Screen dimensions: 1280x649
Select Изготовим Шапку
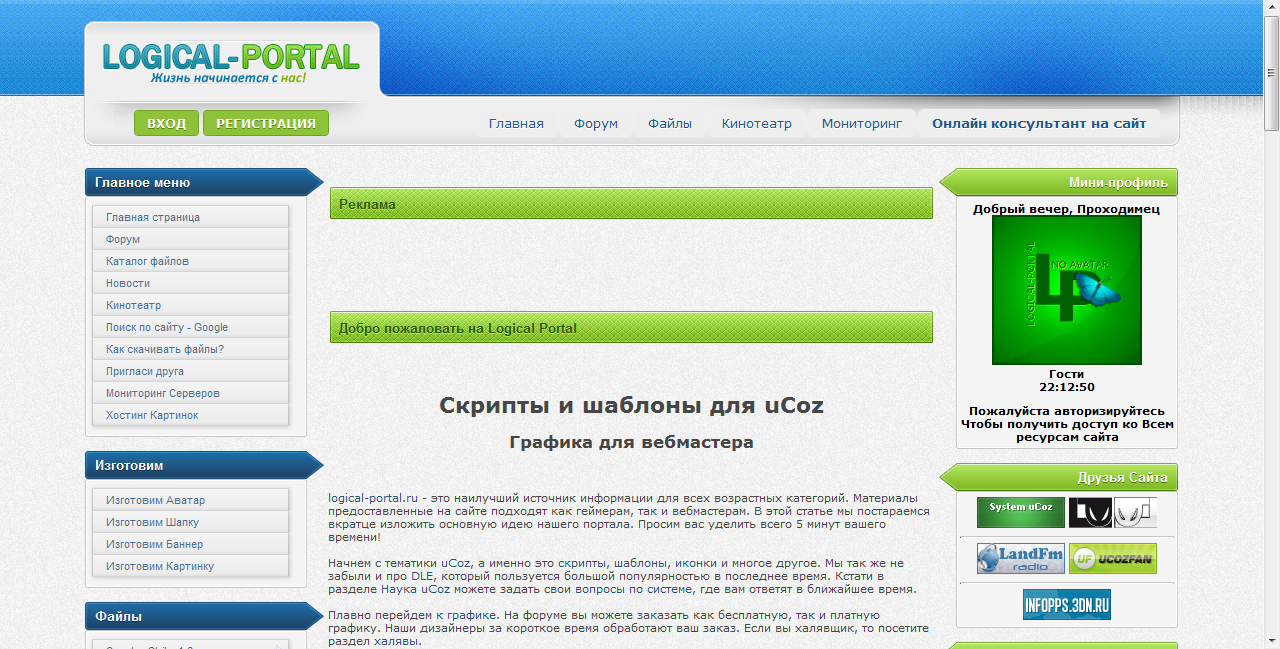191,522
